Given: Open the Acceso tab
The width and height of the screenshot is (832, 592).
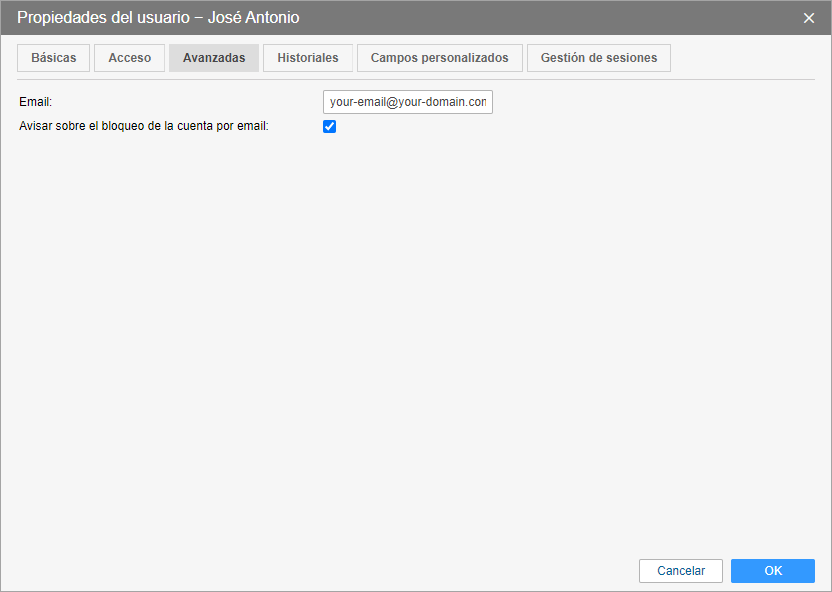Looking at the screenshot, I should [x=129, y=58].
